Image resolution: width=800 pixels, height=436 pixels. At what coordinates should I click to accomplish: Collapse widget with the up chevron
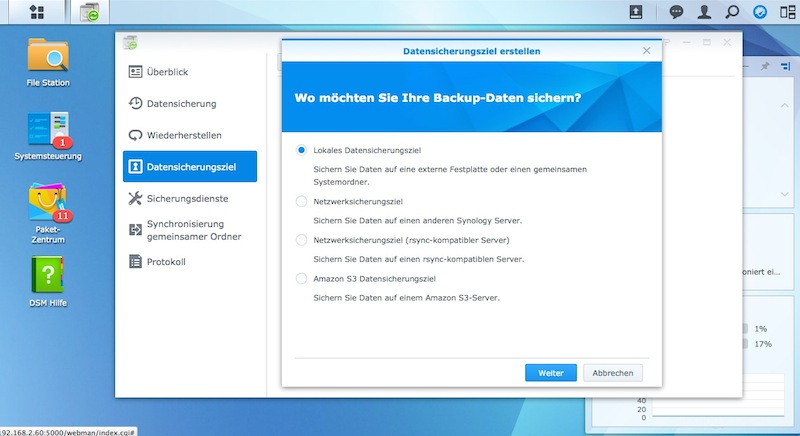point(784,105)
